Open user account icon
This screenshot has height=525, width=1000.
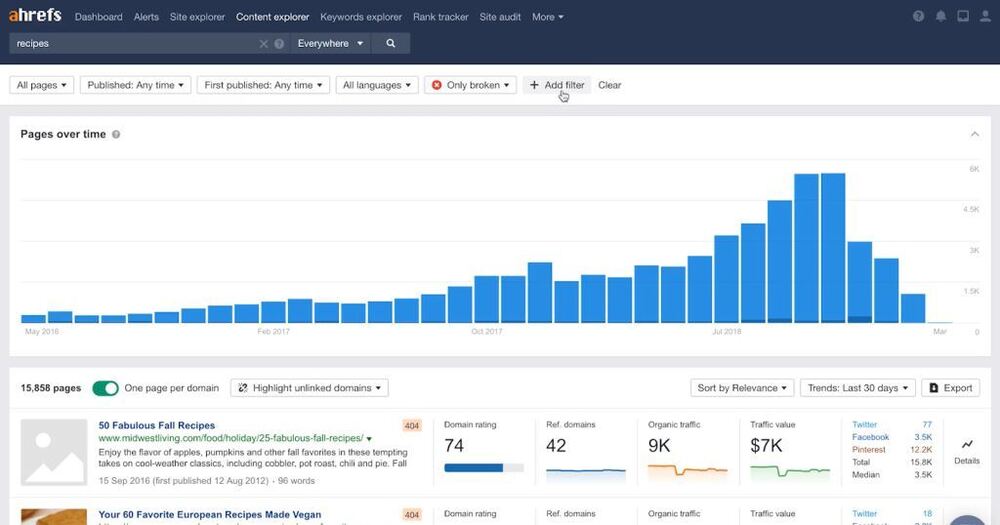pos(986,17)
